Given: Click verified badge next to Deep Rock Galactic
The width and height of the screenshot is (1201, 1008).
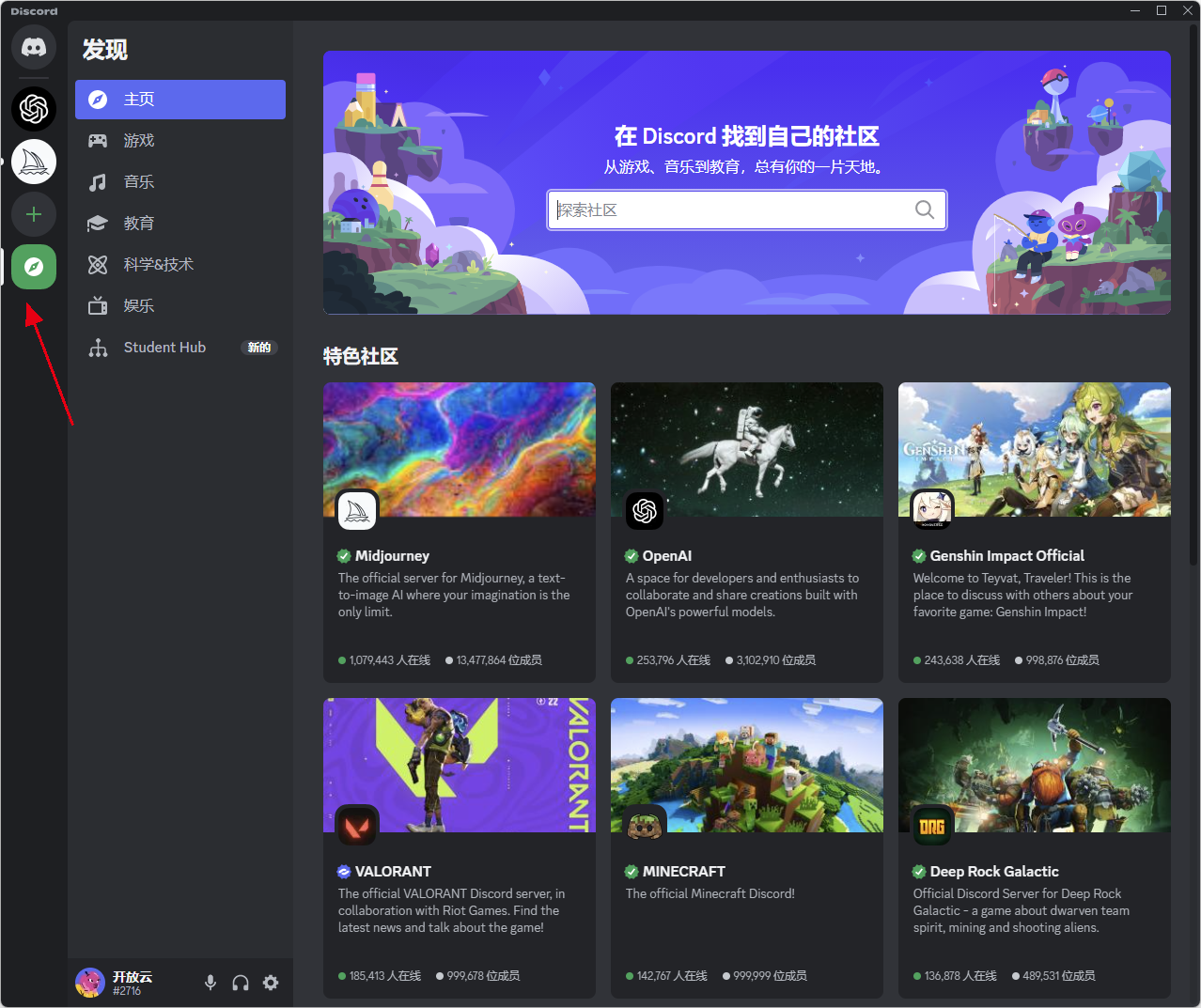Looking at the screenshot, I should click(919, 872).
